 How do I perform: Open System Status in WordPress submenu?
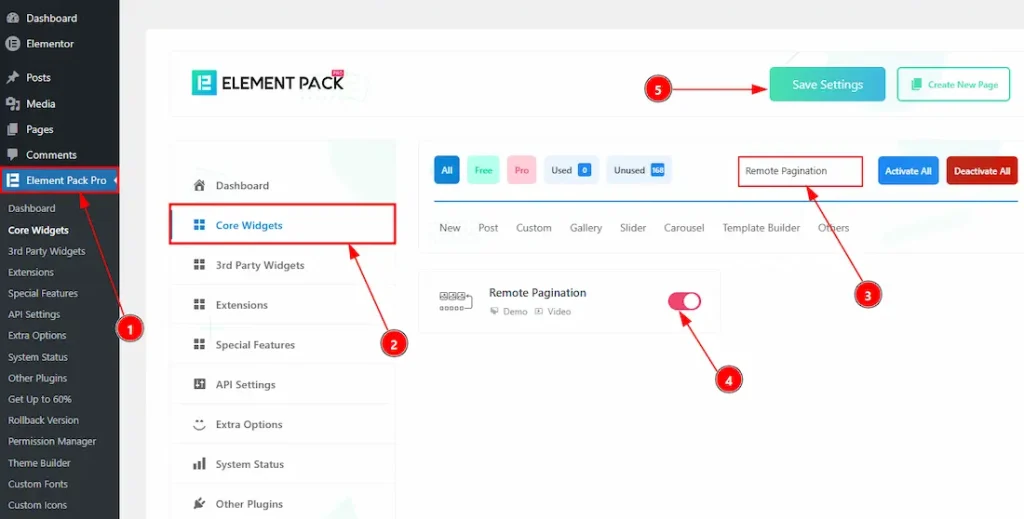coord(37,357)
